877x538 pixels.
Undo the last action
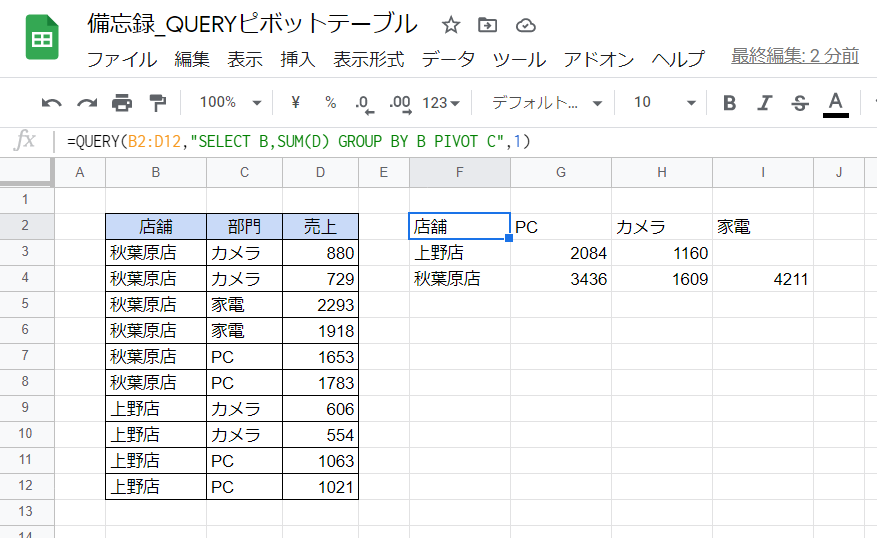(x=51, y=103)
